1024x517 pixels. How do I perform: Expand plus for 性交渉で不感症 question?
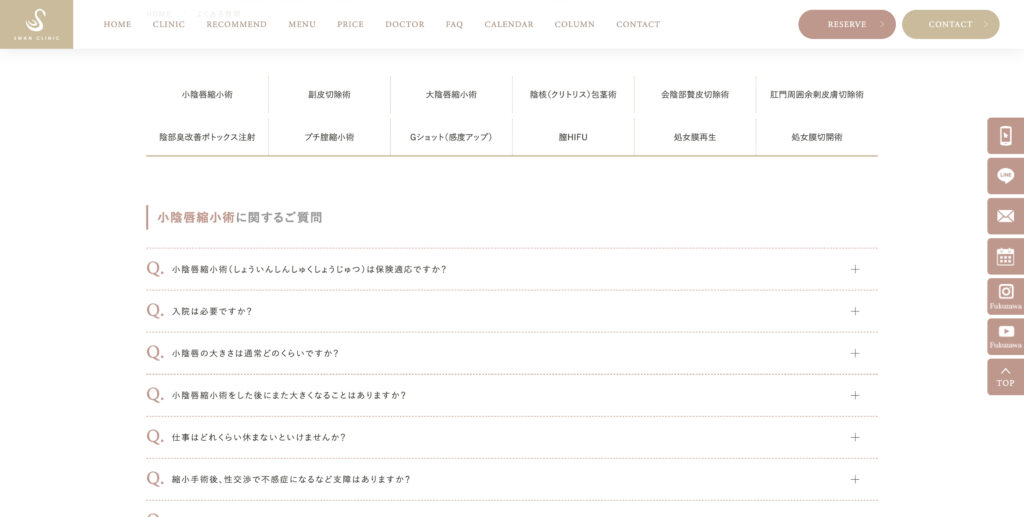pyautogui.click(x=855, y=479)
